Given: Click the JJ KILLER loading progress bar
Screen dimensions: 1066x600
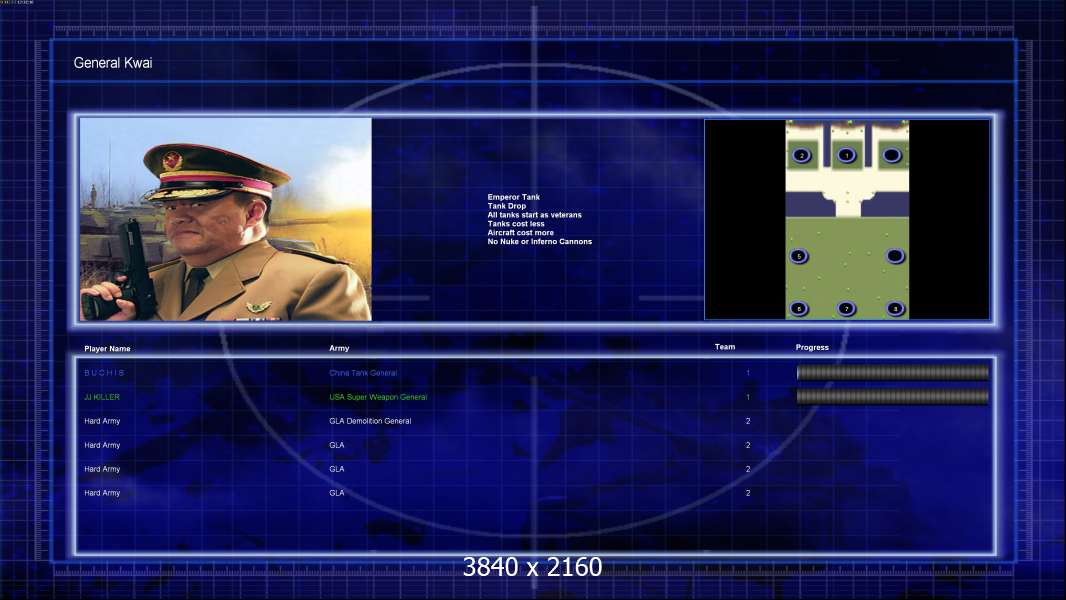Looking at the screenshot, I should (x=893, y=397).
